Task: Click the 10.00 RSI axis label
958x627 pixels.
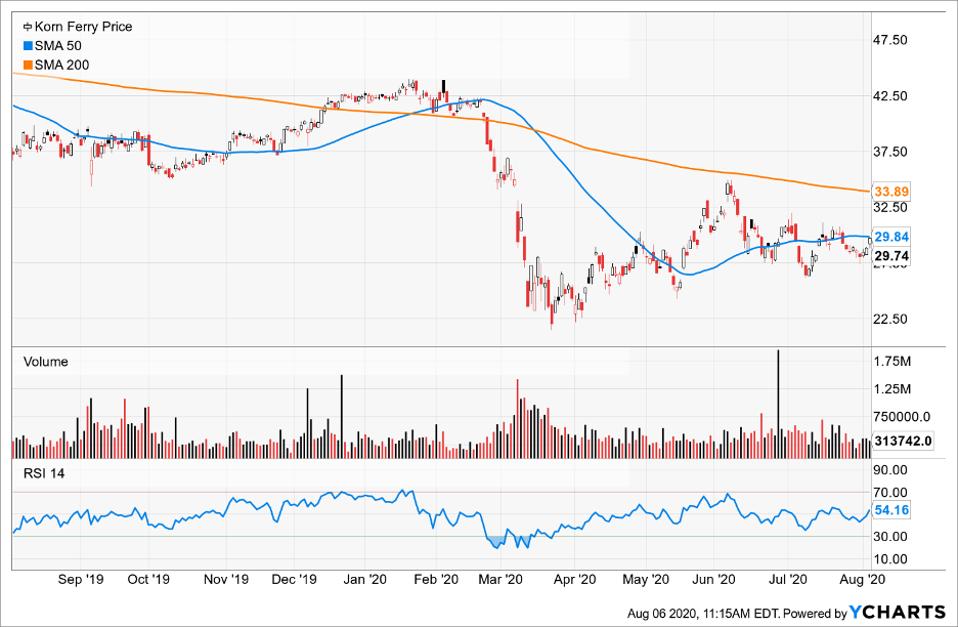Action: (x=891, y=559)
